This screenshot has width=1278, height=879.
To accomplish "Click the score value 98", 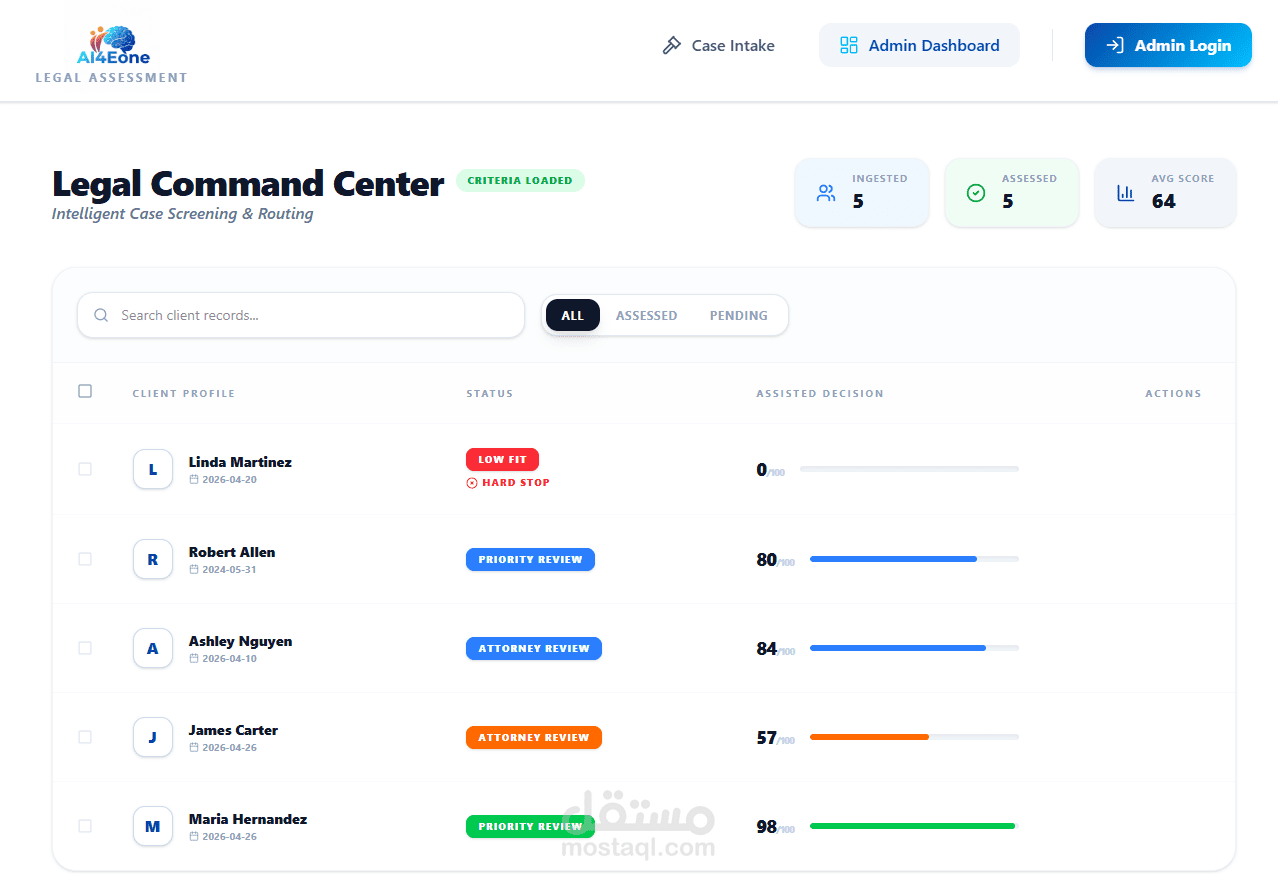I will (x=767, y=827).
